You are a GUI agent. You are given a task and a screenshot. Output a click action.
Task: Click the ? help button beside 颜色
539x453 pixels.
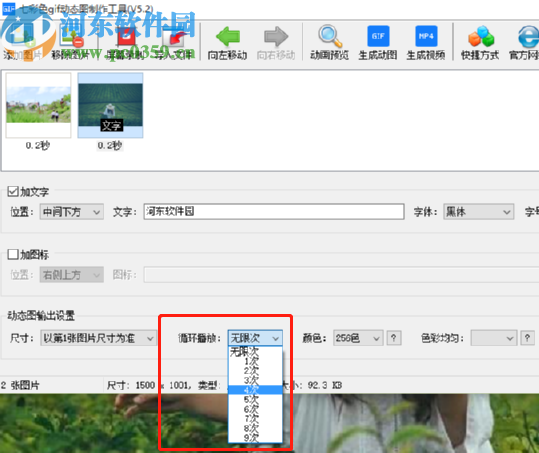click(x=394, y=338)
